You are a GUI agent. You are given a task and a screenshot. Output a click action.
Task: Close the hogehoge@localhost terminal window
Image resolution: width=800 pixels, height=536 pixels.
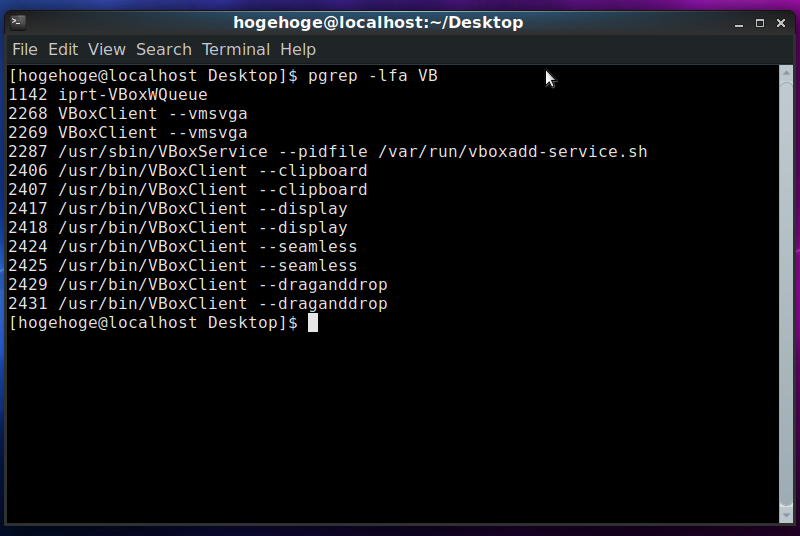click(781, 22)
